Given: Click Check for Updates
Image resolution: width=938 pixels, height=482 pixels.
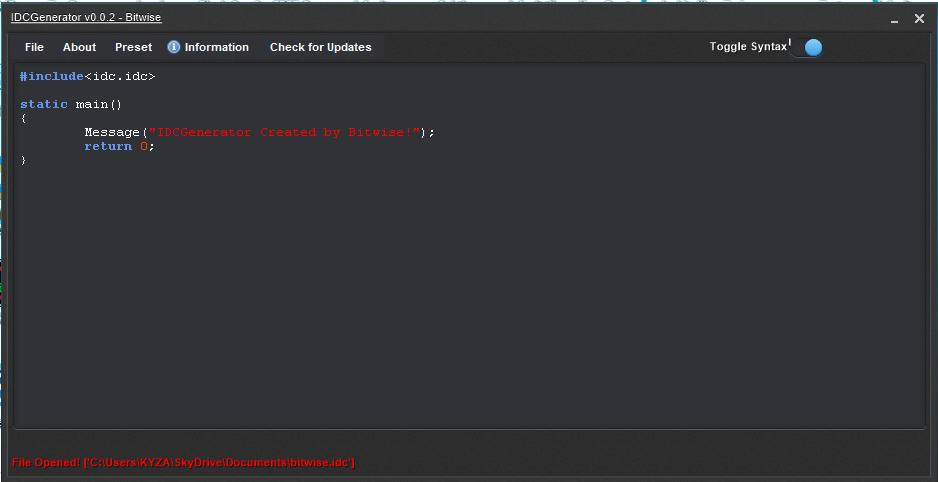Looking at the screenshot, I should click(321, 47).
